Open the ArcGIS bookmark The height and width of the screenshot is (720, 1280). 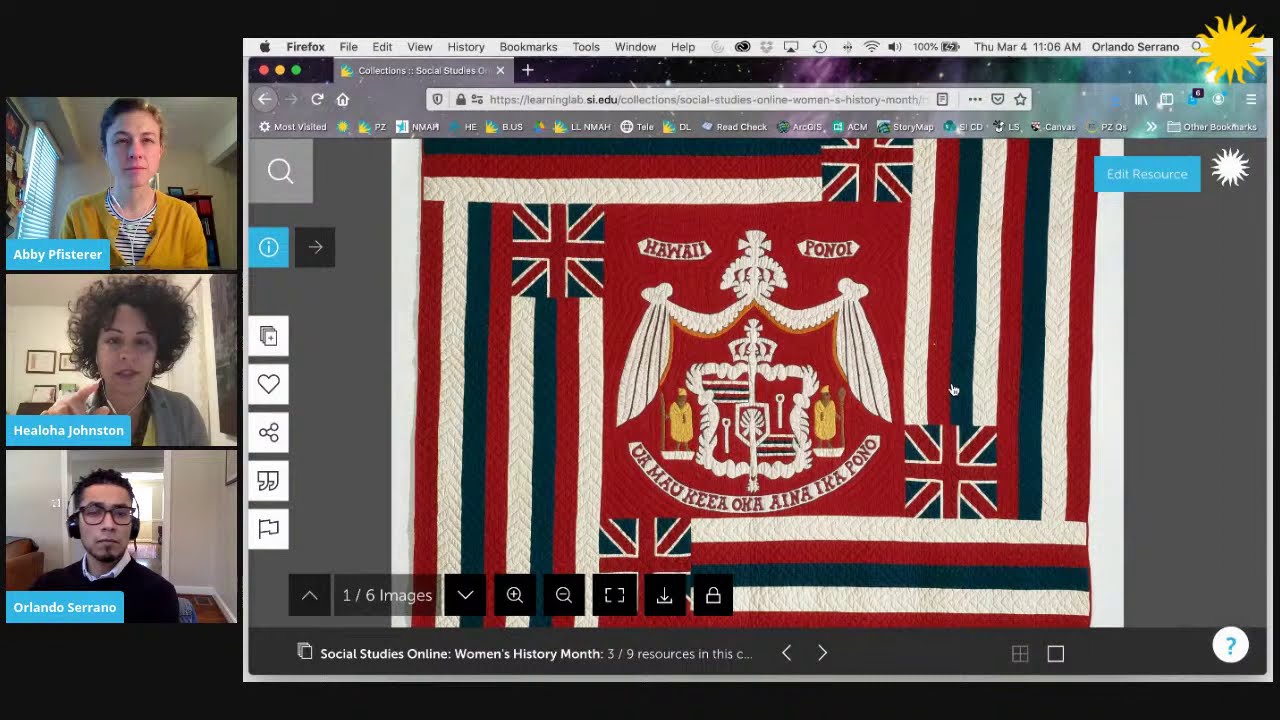(799, 127)
